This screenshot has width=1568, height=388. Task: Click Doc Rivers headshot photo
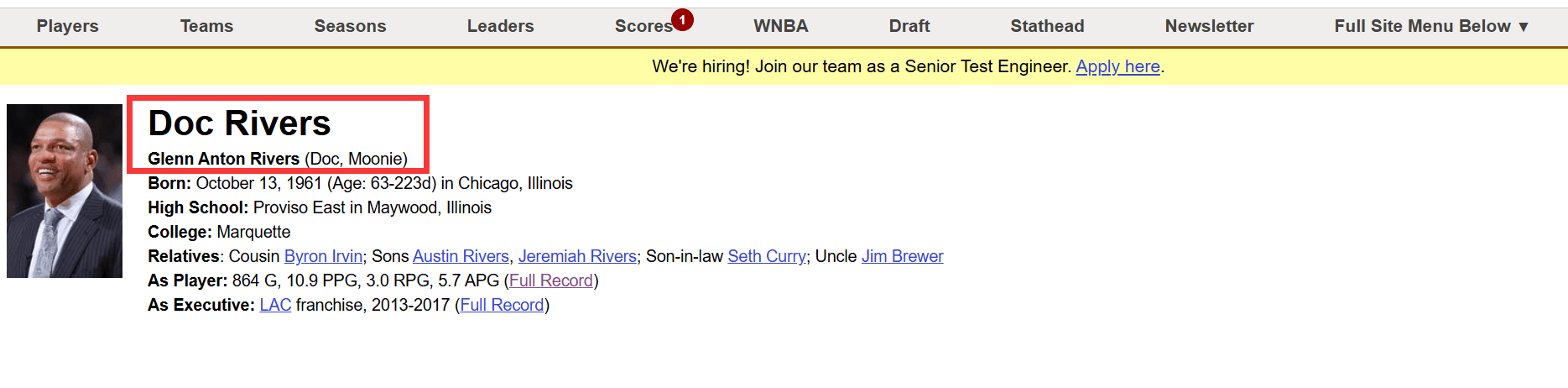(x=65, y=191)
